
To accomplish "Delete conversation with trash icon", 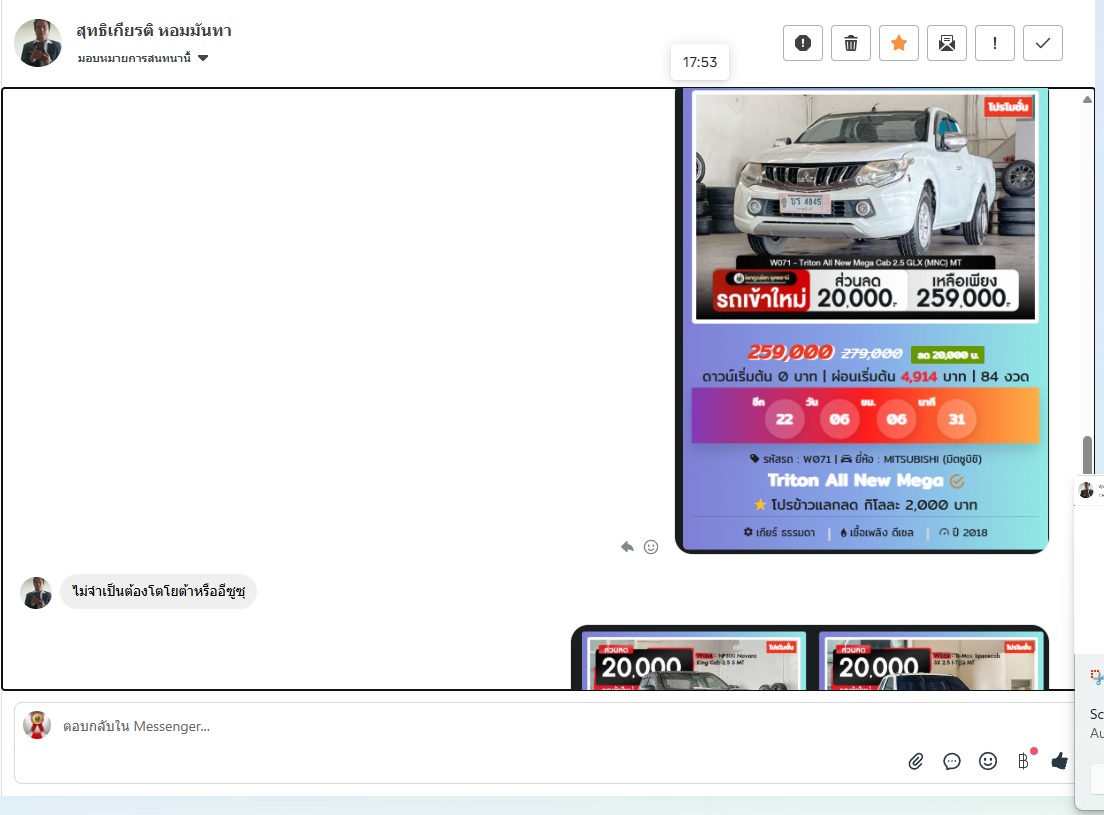I will (x=851, y=43).
